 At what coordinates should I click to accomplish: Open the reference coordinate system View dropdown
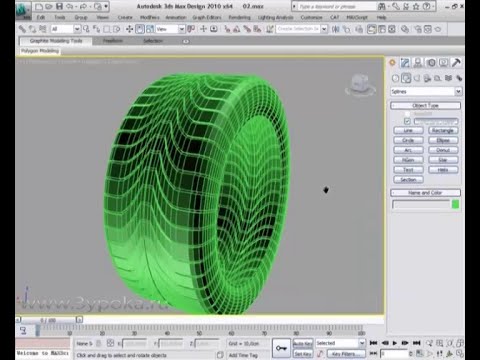pos(170,29)
